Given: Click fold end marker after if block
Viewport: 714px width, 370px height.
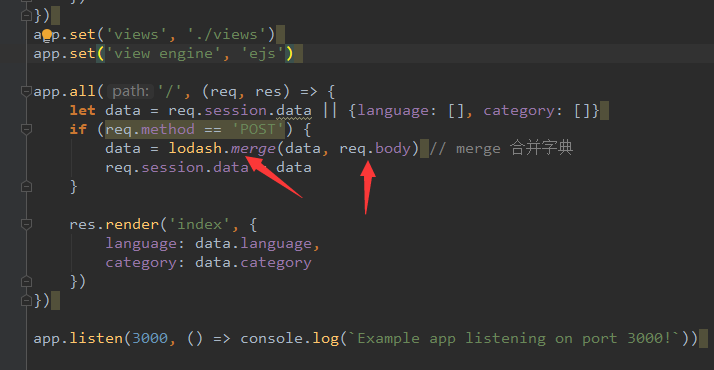Looking at the screenshot, I should coord(26,187).
